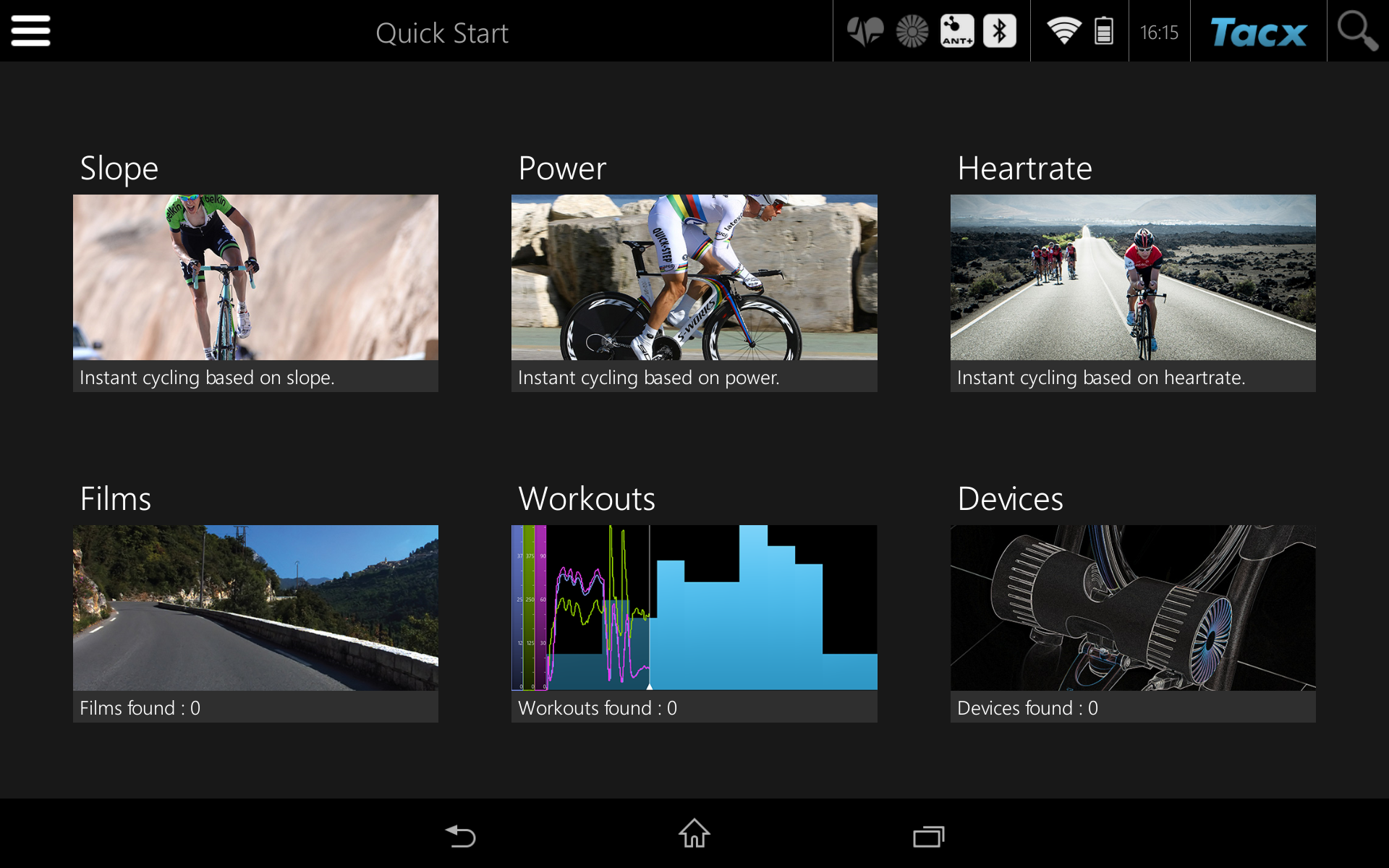1389x868 pixels.
Task: Tap the Wi-Fi signal icon
Action: click(1063, 31)
